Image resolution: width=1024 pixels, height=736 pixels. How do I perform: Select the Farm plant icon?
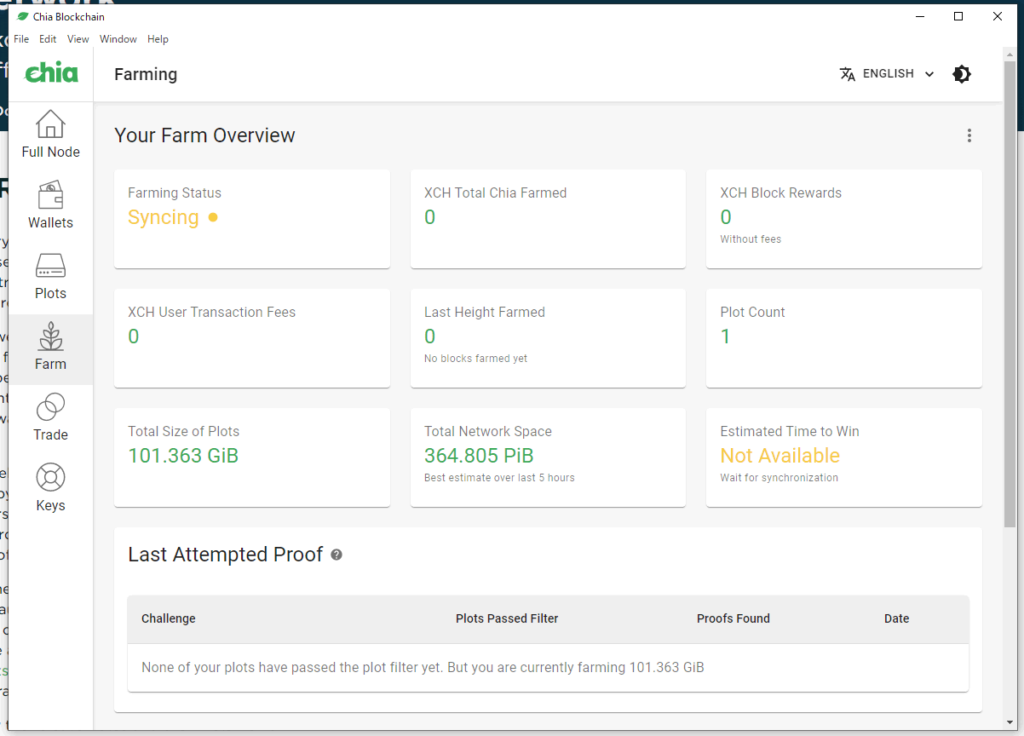tap(50, 337)
